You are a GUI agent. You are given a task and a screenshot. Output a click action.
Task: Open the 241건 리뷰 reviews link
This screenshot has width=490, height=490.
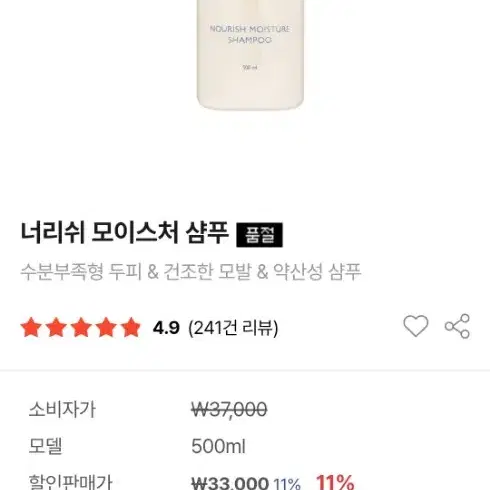233,328
